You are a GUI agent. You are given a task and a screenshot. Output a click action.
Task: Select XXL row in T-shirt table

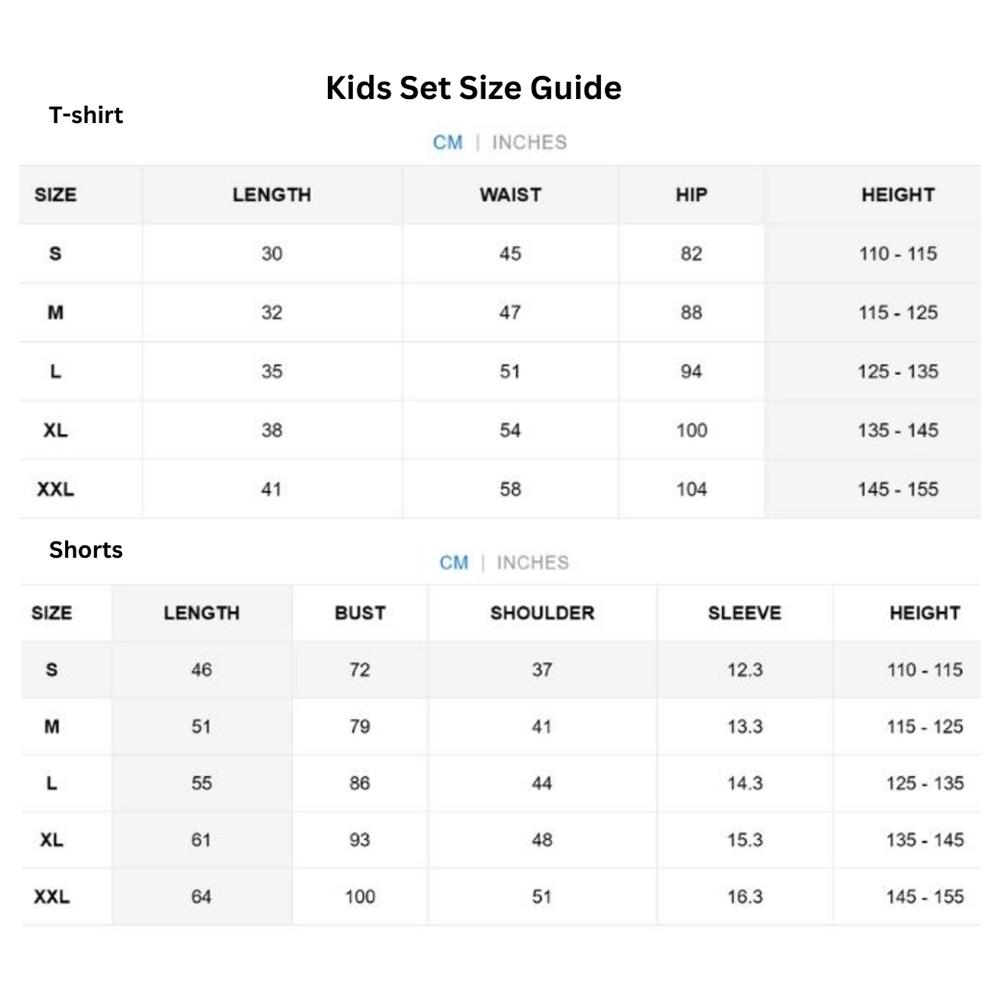point(500,489)
